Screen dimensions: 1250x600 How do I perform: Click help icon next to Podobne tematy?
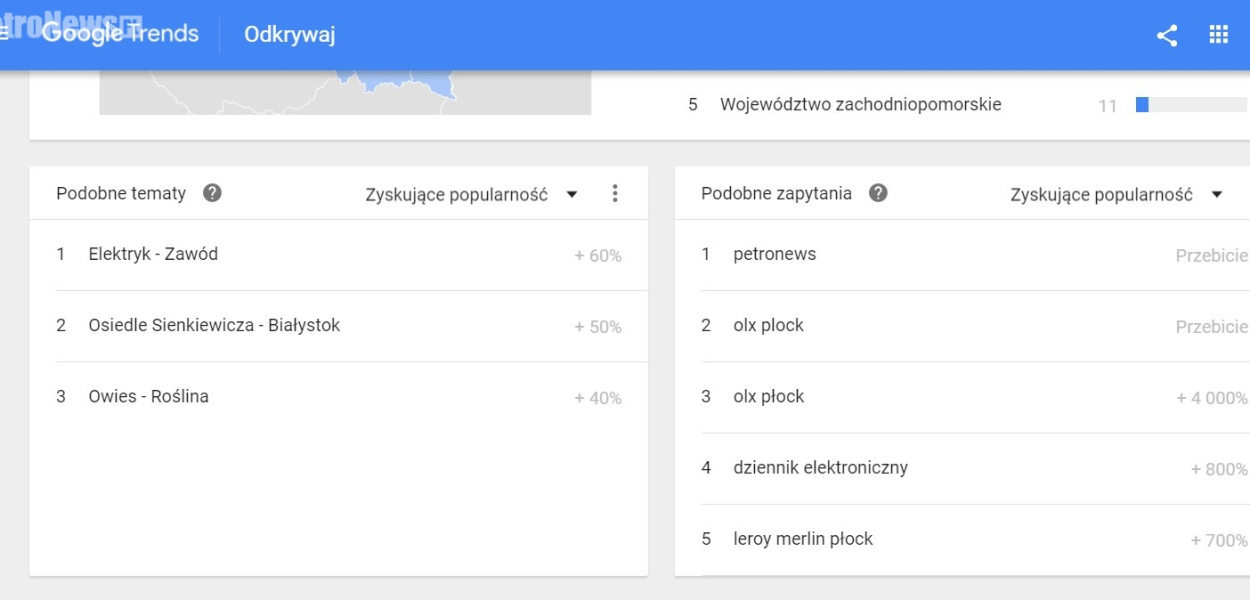coord(212,193)
